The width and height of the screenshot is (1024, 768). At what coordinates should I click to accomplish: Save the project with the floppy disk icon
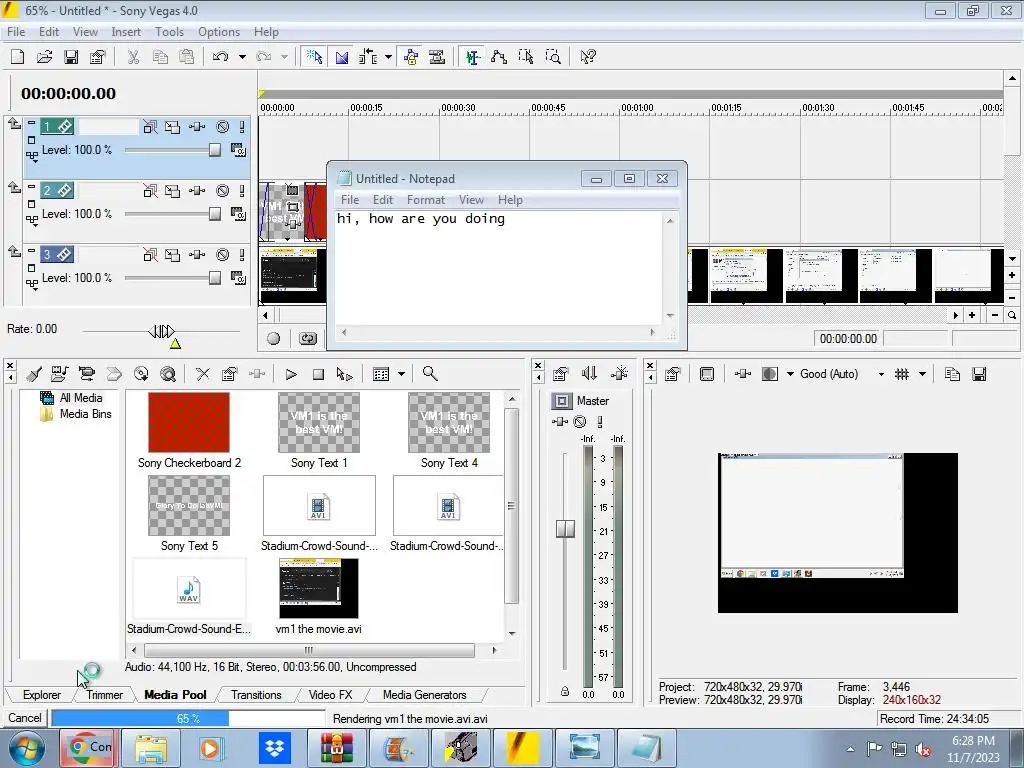pyautogui.click(x=71, y=57)
